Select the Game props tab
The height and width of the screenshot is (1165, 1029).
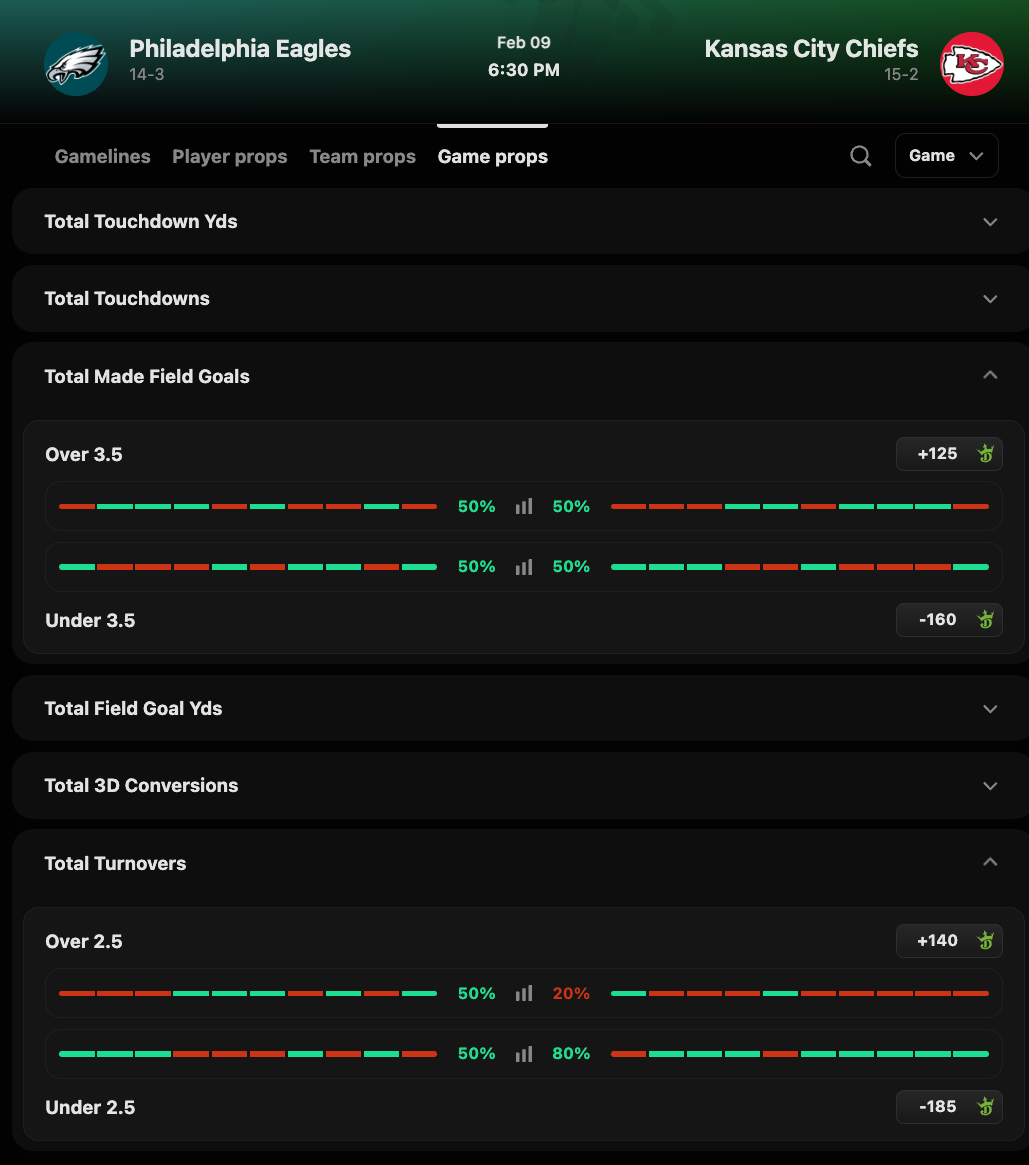pyautogui.click(x=493, y=157)
